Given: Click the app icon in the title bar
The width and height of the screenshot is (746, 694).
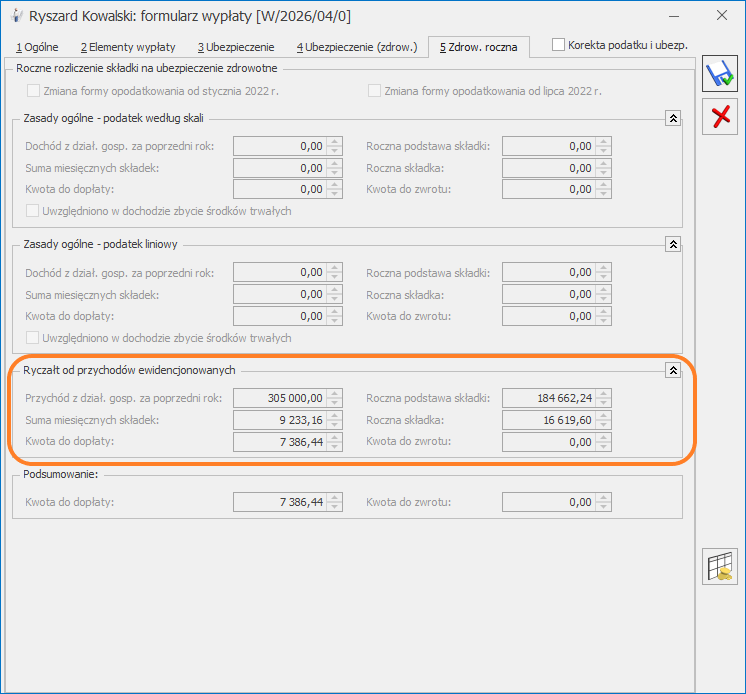Looking at the screenshot, I should 17,16.
